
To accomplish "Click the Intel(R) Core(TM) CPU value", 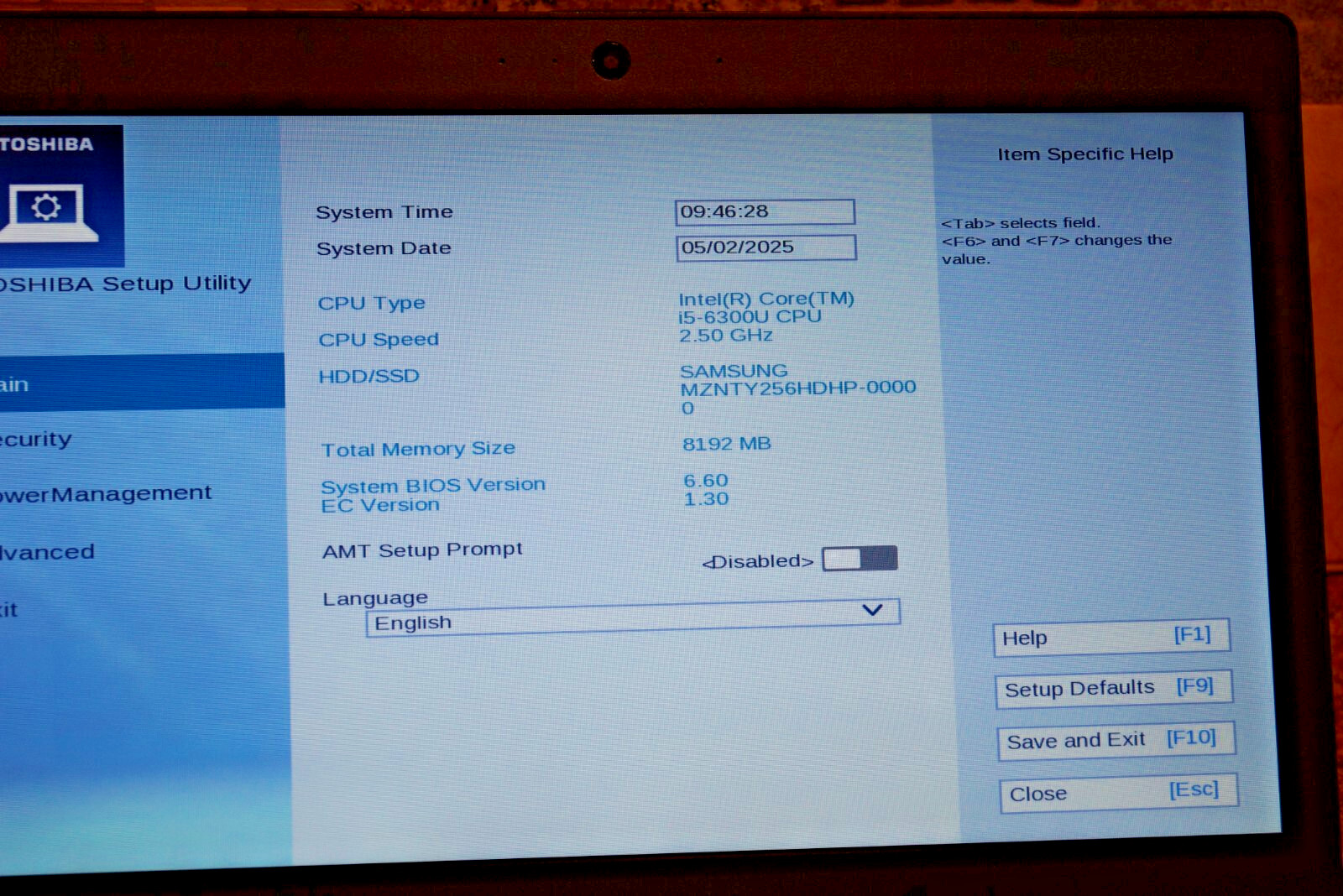I will [766, 307].
